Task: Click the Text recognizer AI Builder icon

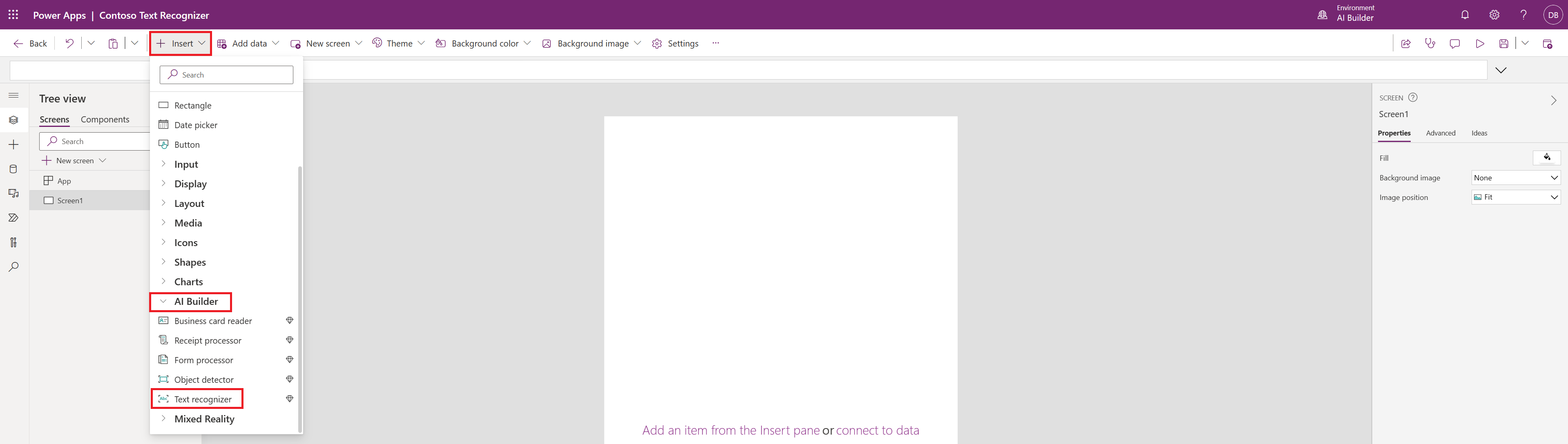Action: (163, 399)
